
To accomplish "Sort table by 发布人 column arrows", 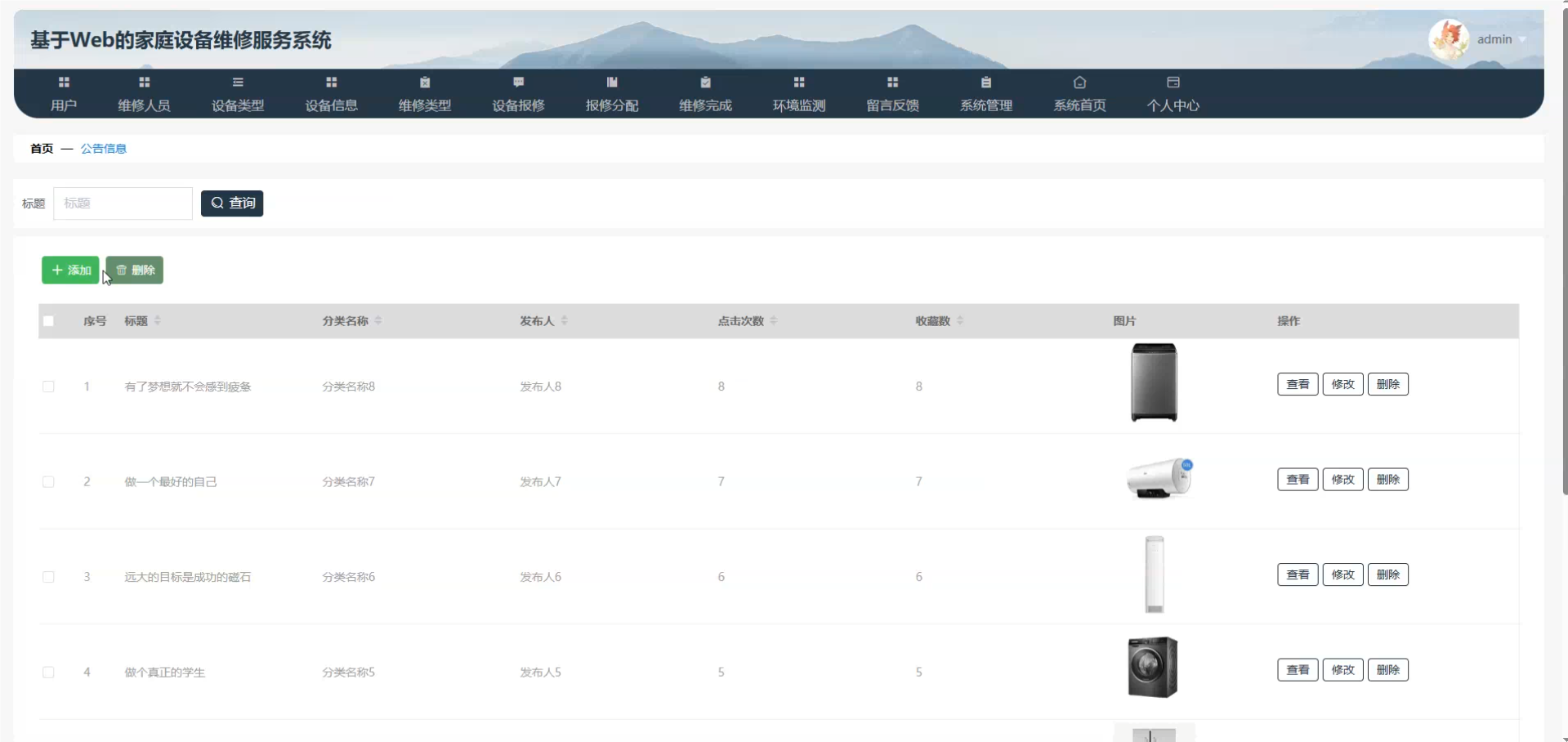I will coord(565,320).
